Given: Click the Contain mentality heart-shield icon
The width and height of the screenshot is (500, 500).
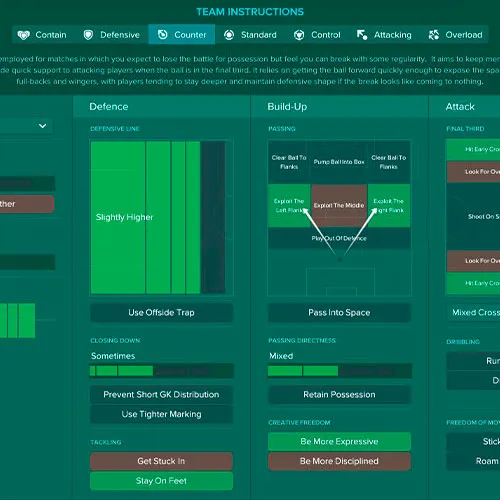Looking at the screenshot, I should click(24, 35).
